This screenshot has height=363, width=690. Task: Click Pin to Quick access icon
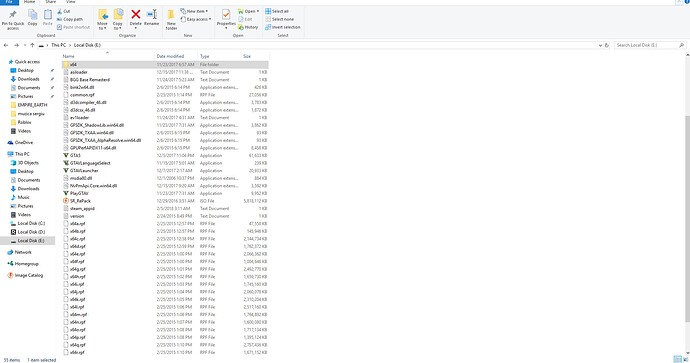13,20
